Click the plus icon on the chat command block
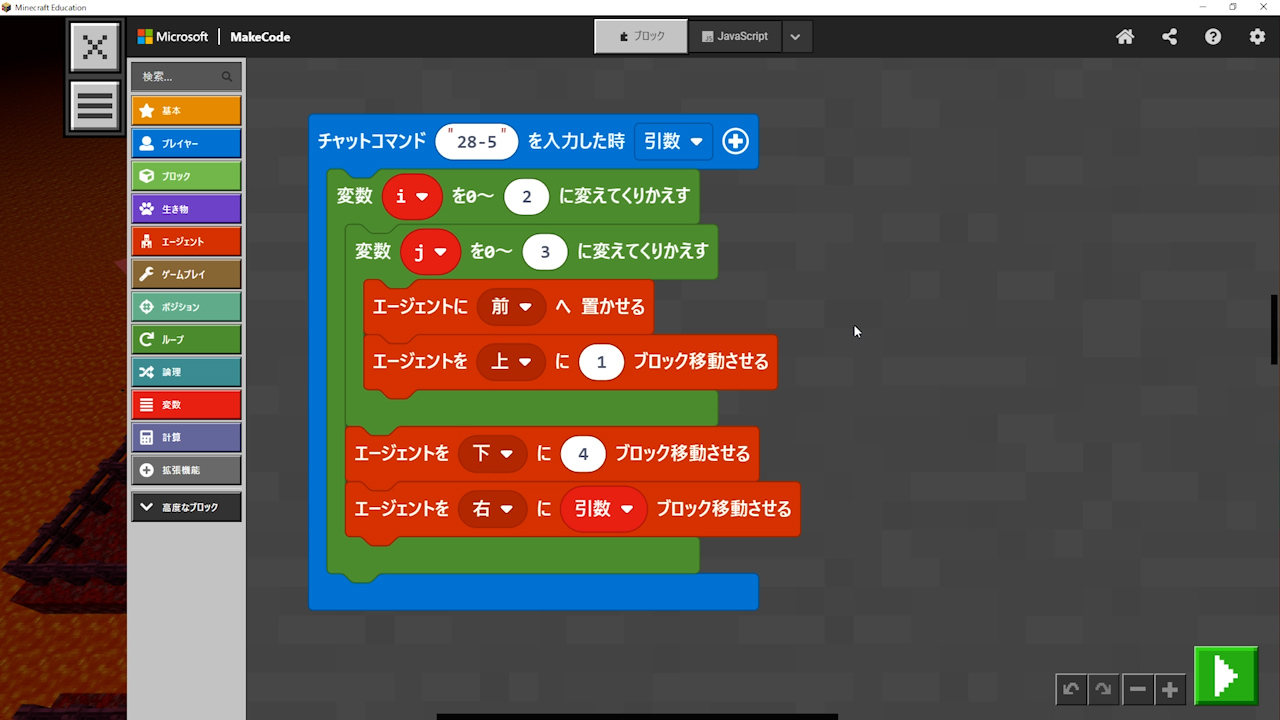The width and height of the screenshot is (1280, 720). [735, 142]
